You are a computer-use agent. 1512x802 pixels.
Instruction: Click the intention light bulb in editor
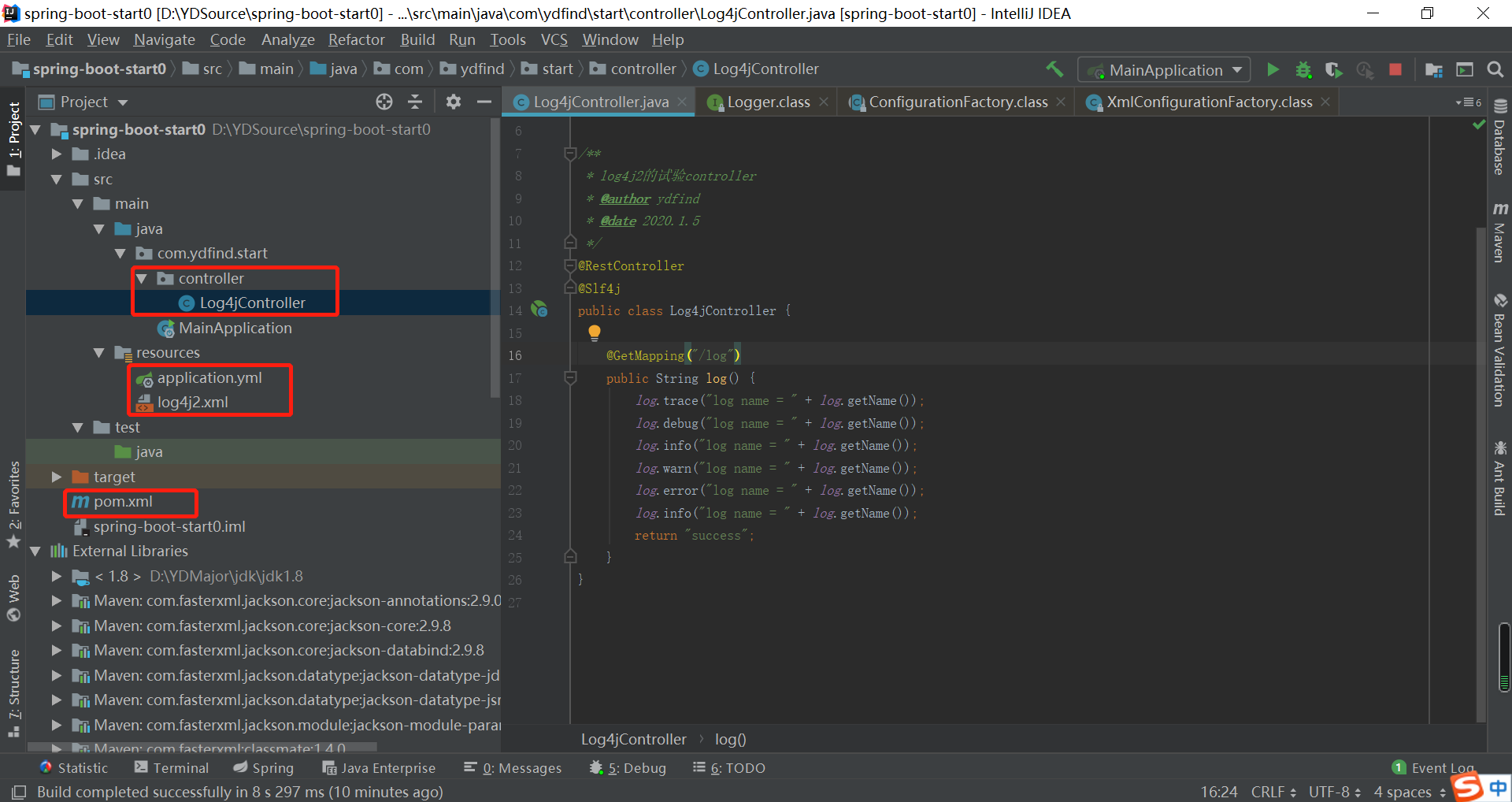point(595,332)
